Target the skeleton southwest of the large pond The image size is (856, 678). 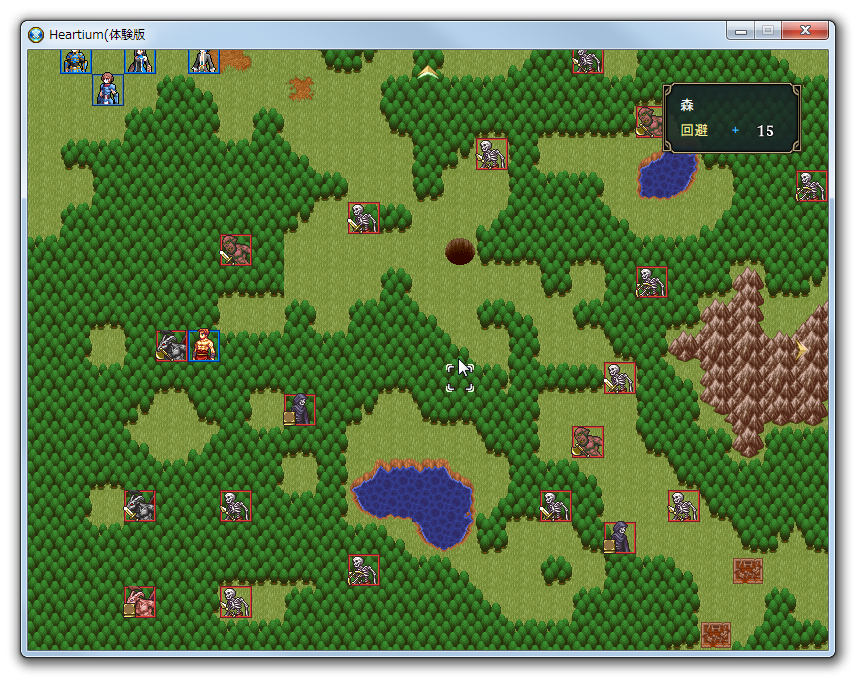click(364, 570)
